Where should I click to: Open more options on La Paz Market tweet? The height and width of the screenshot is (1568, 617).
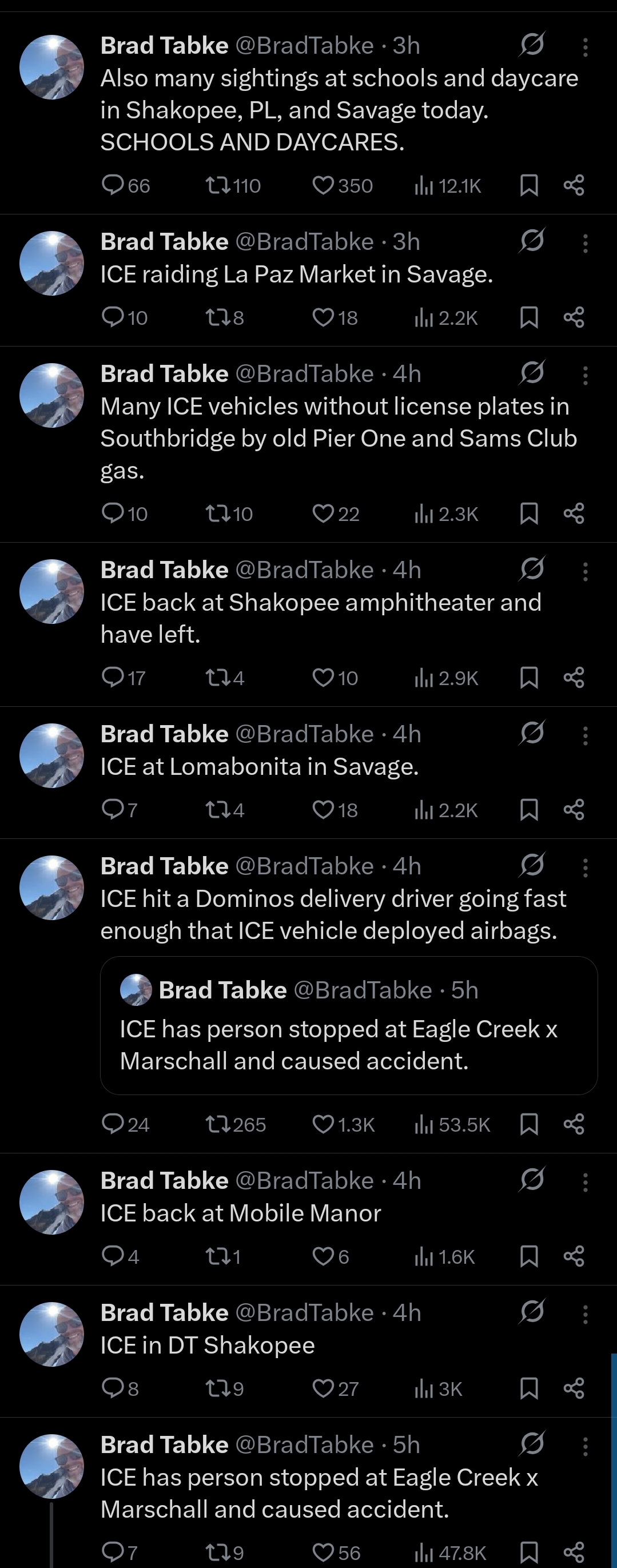point(586,243)
